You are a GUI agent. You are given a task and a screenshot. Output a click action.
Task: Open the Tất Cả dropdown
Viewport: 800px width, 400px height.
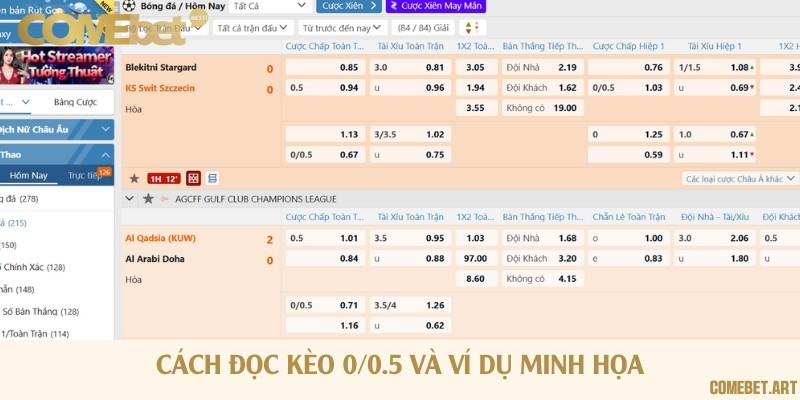coord(269,6)
